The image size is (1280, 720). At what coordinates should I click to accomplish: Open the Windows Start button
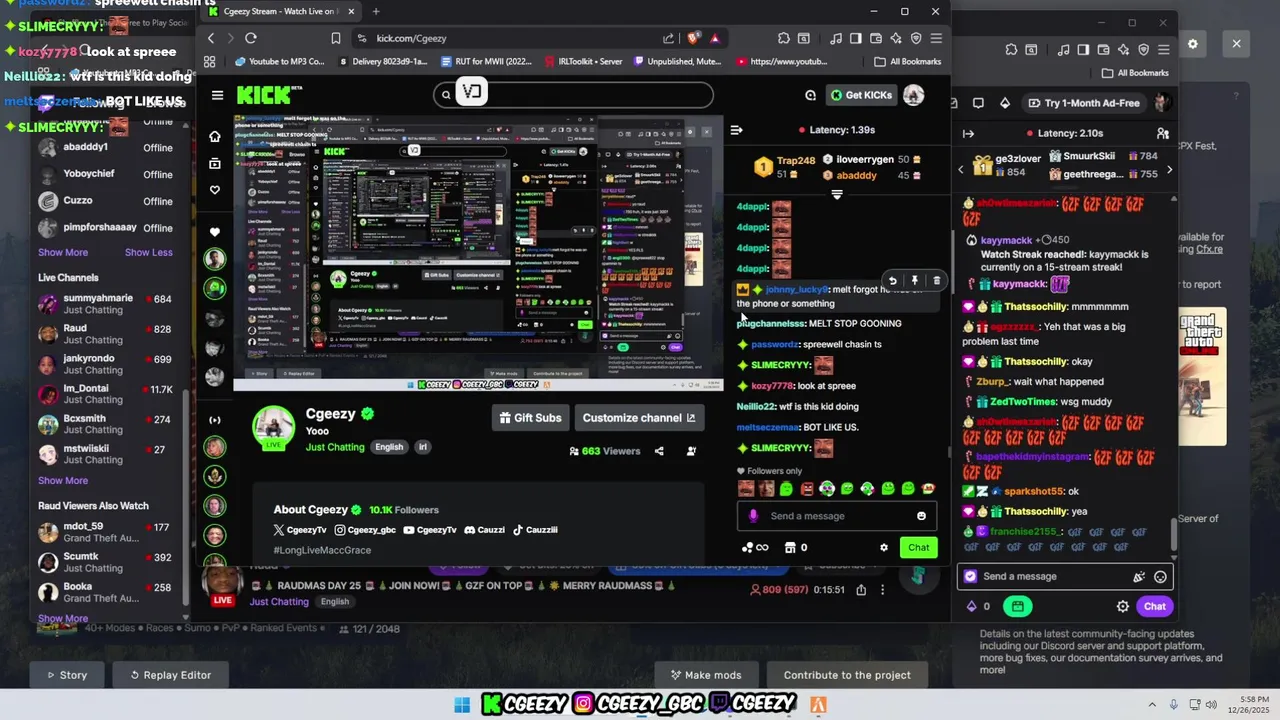(x=462, y=705)
